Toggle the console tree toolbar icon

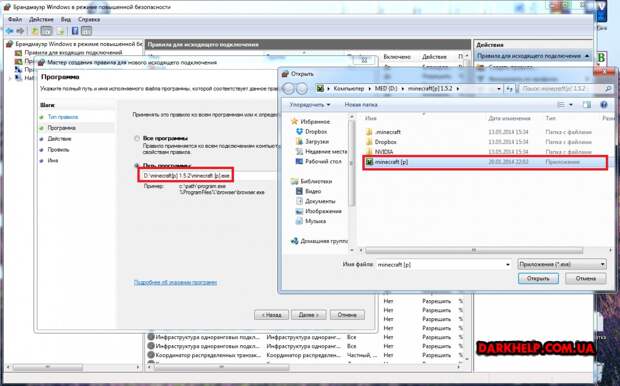pyautogui.click(x=47, y=31)
